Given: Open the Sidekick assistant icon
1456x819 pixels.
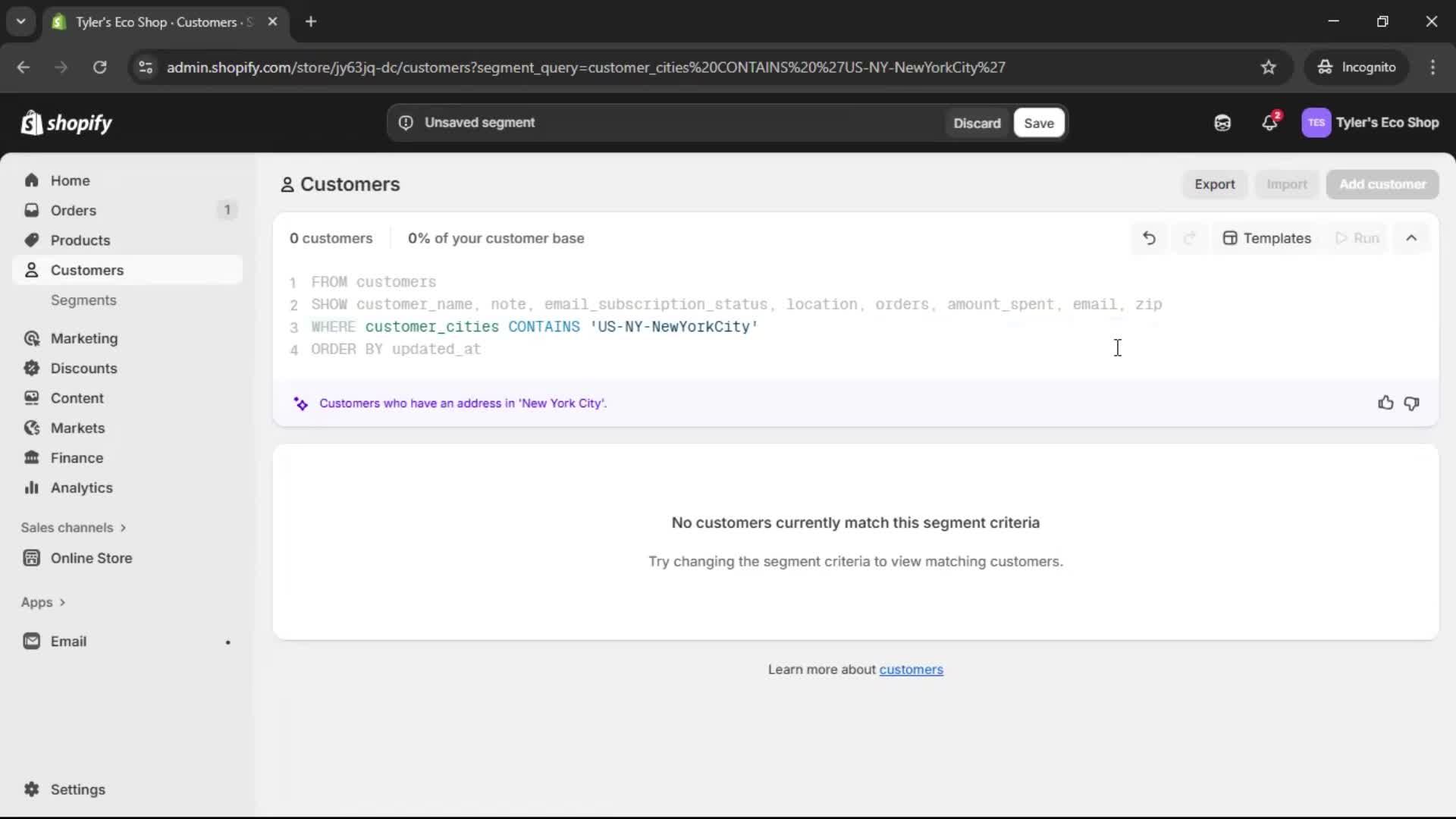Looking at the screenshot, I should click(x=1222, y=122).
